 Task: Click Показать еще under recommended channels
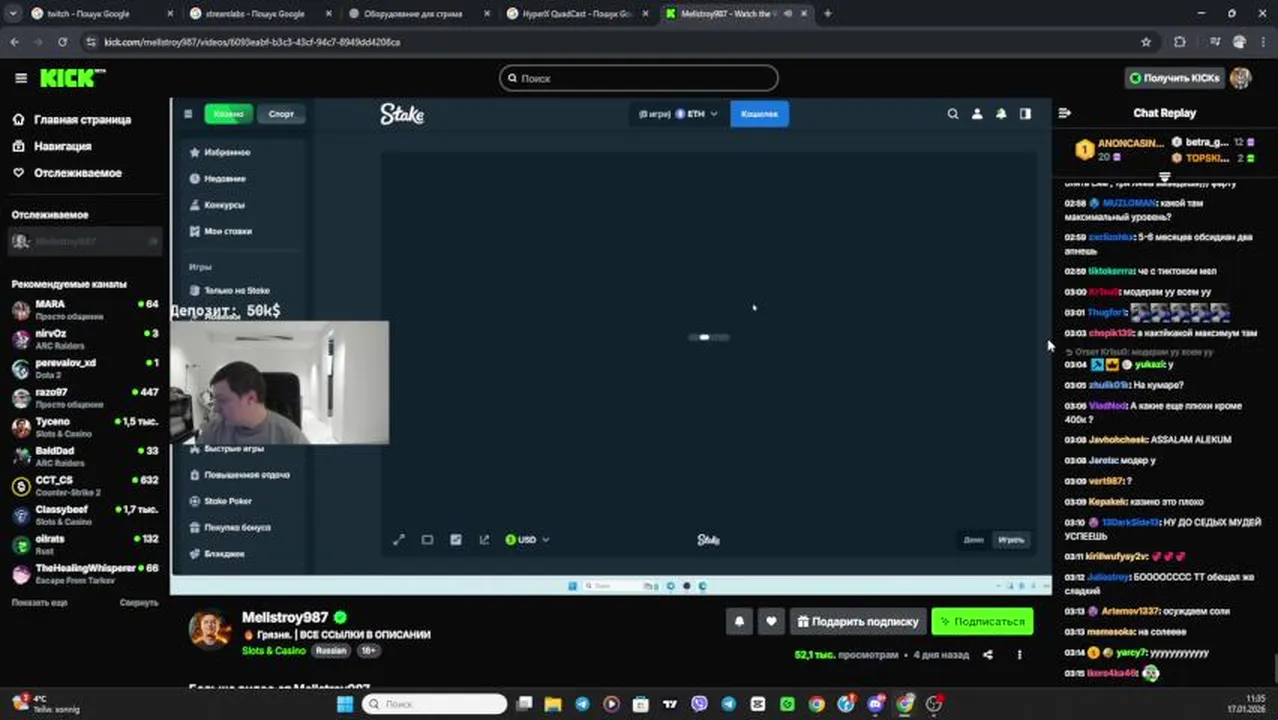pyautogui.click(x=39, y=603)
